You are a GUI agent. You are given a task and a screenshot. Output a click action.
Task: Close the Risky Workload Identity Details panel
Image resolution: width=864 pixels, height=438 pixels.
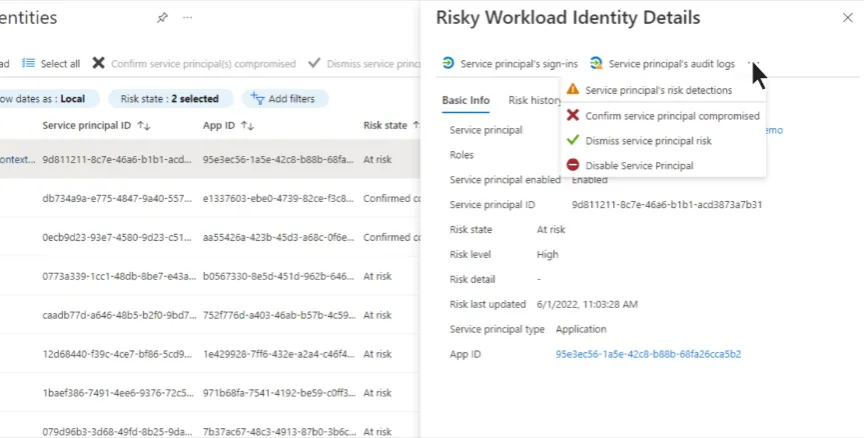tap(847, 18)
